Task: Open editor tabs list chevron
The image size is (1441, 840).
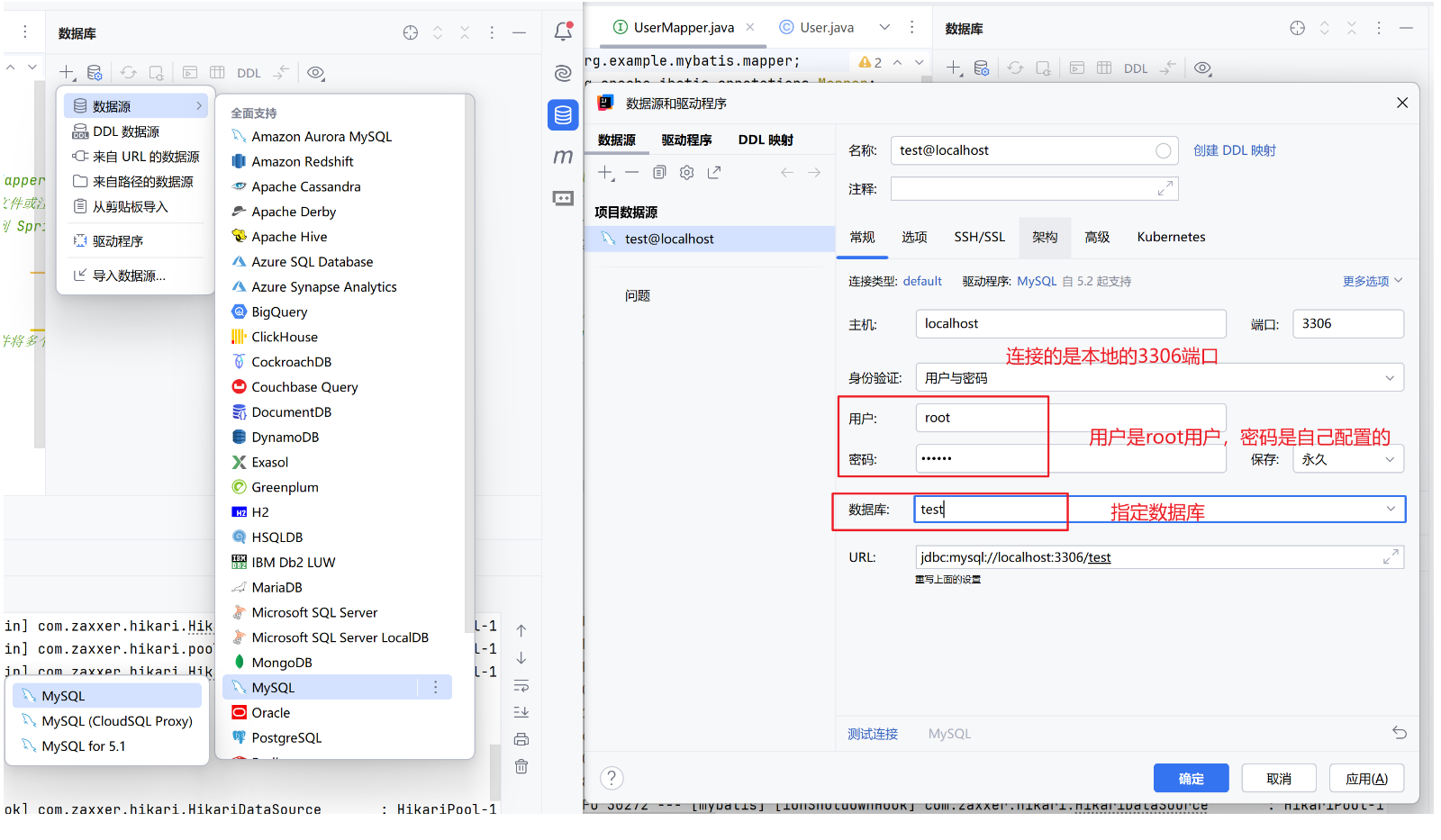Action: coord(884,27)
